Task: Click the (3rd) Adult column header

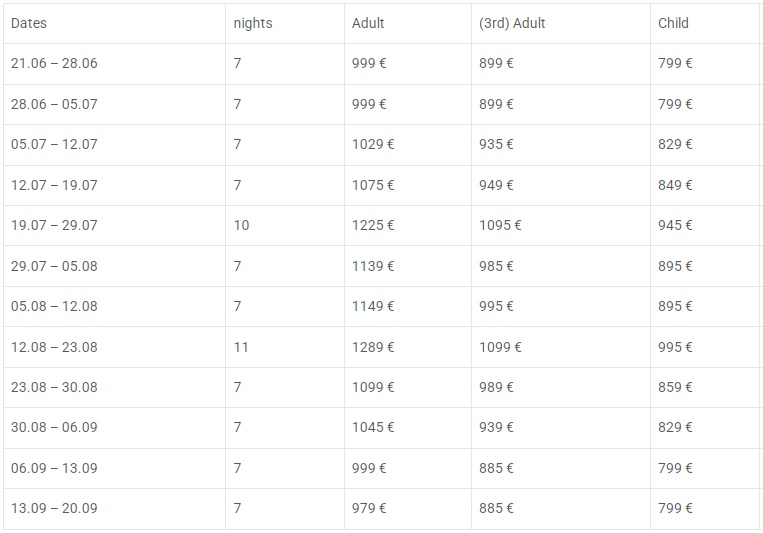Action: point(512,23)
